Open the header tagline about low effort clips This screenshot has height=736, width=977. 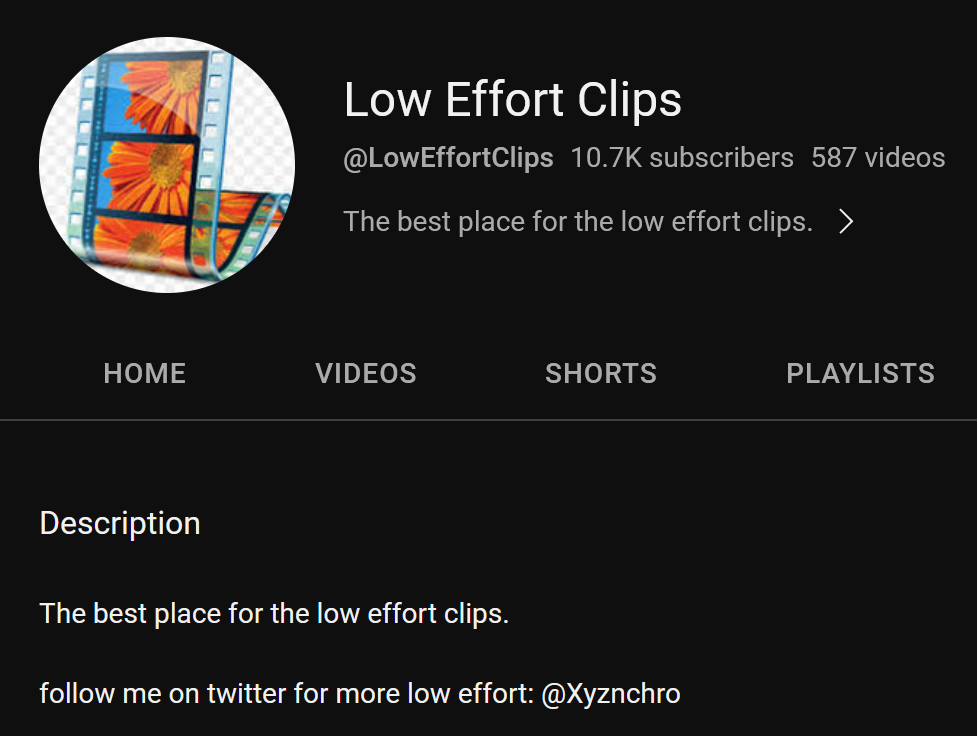click(578, 222)
